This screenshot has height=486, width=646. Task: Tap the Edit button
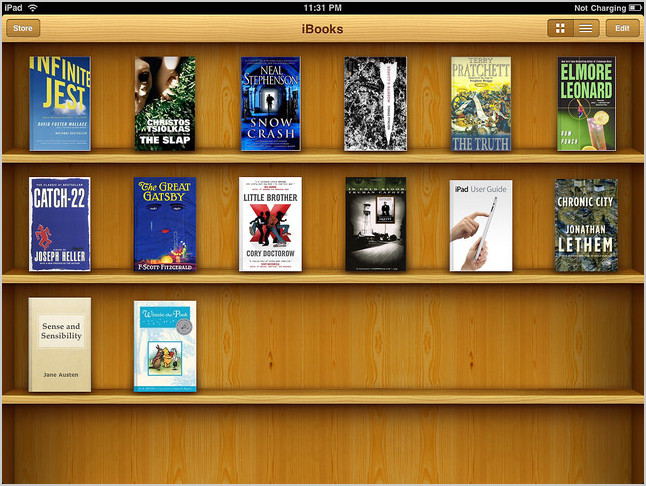(622, 28)
